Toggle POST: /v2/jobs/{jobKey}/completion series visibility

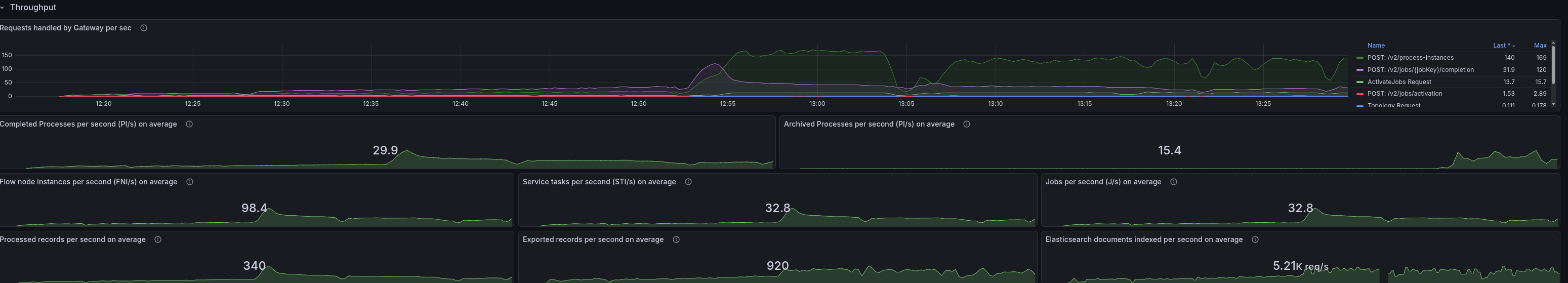pyautogui.click(x=1420, y=70)
